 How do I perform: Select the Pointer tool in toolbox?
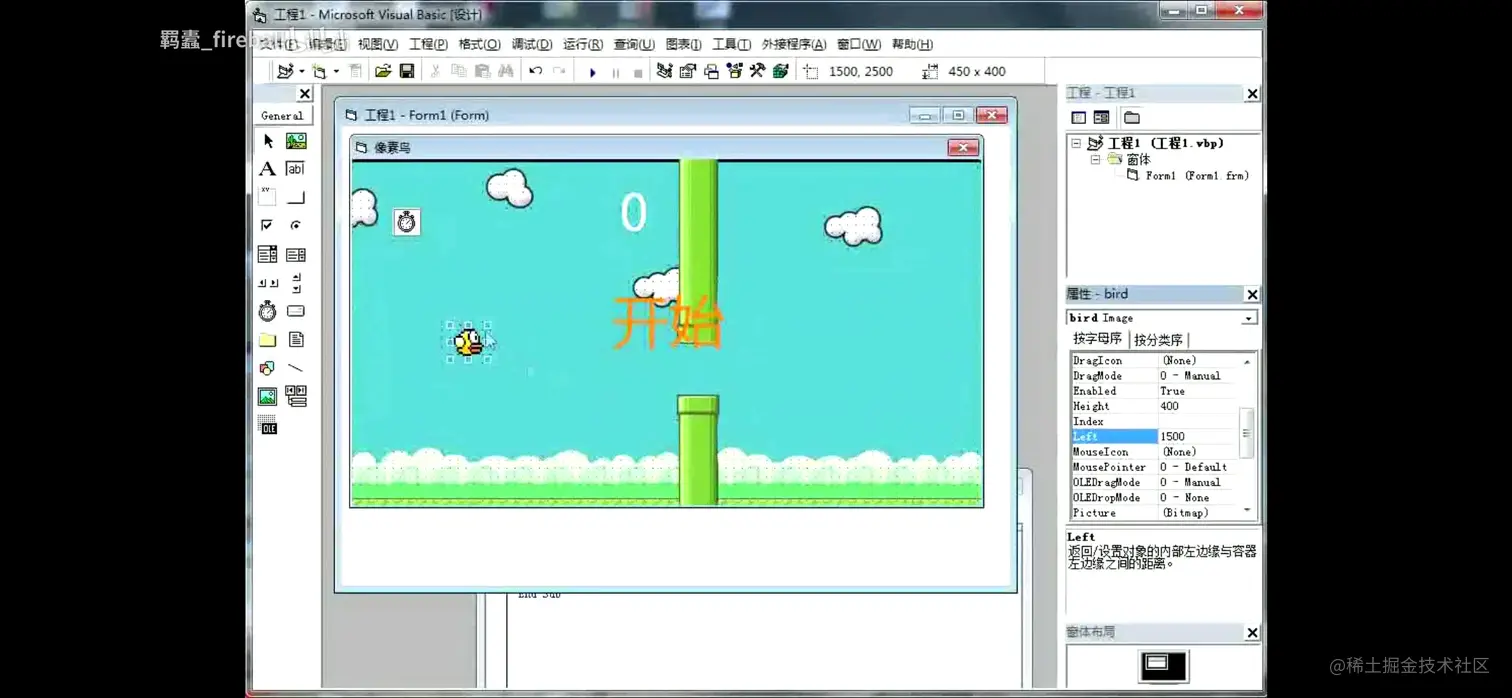click(268, 141)
